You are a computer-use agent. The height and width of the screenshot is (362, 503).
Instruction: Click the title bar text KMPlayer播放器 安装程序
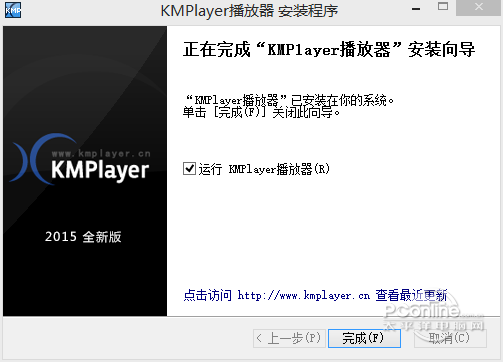click(x=249, y=10)
